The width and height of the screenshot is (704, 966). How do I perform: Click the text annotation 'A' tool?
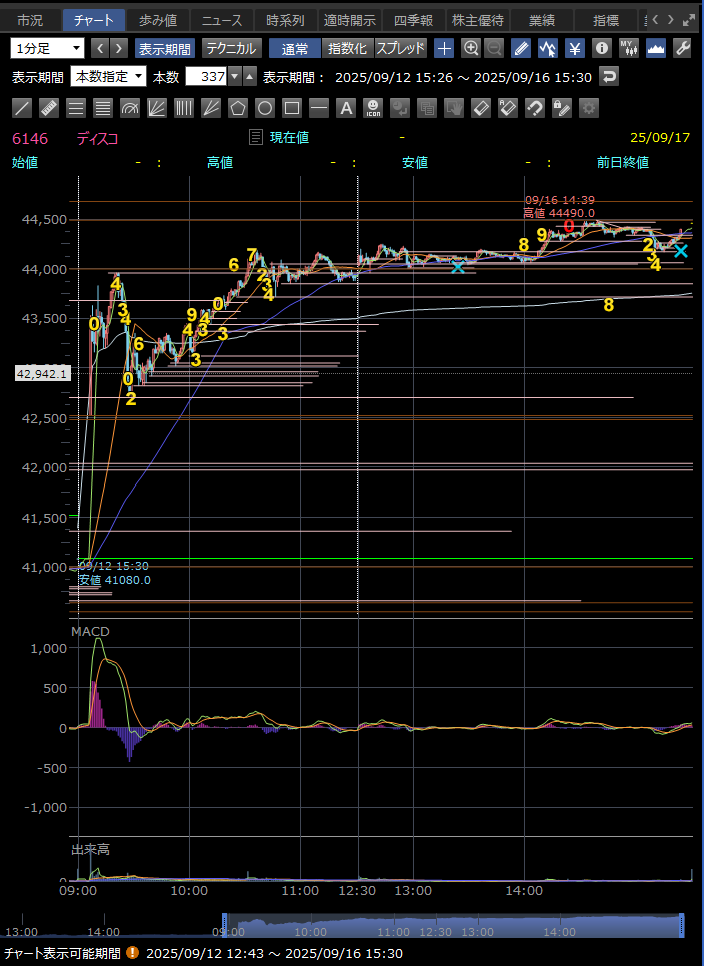click(x=346, y=108)
